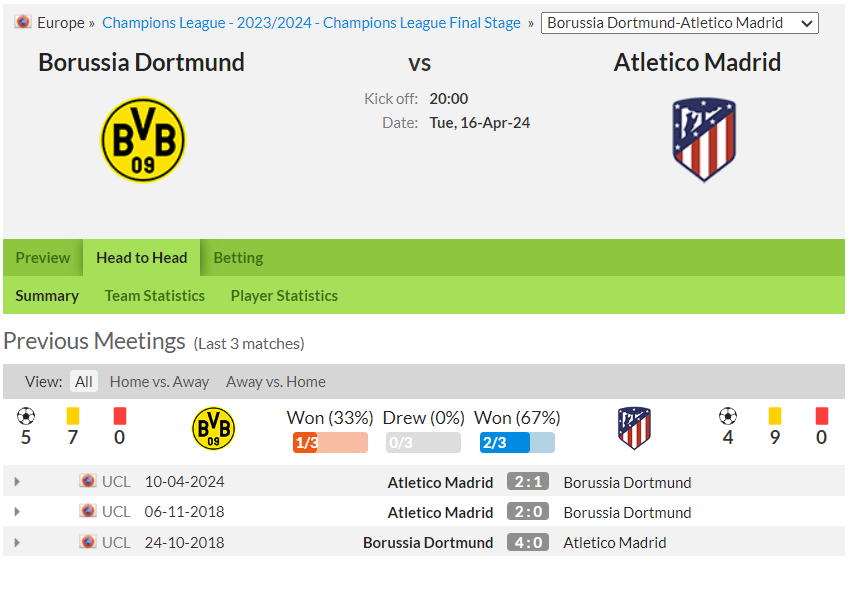Click small Dortmund crest in previous meetings
This screenshot has height=591, width=849.
pyautogui.click(x=214, y=429)
